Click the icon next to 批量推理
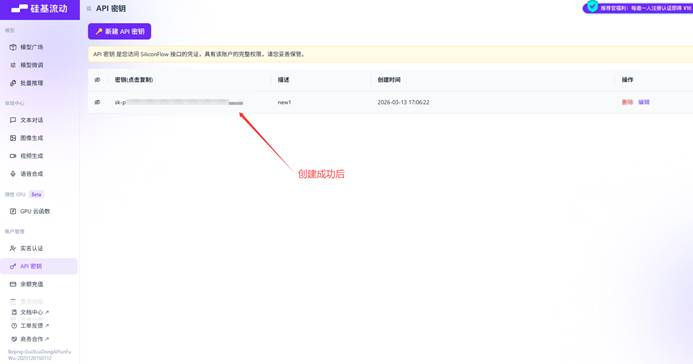Screen dimensions: 693x364 (13, 83)
